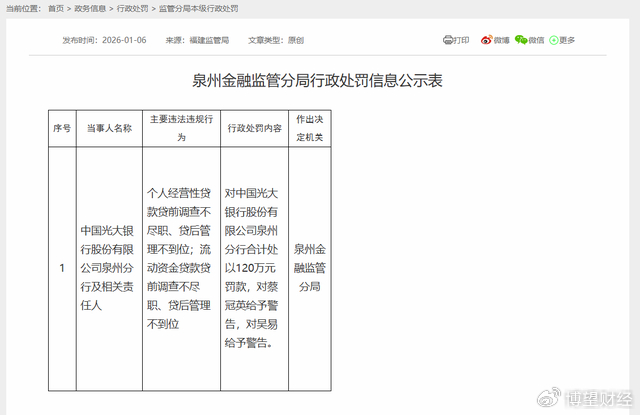The image size is (640, 415).
Task: Share via the WeChat green icon
Action: [x=521, y=40]
